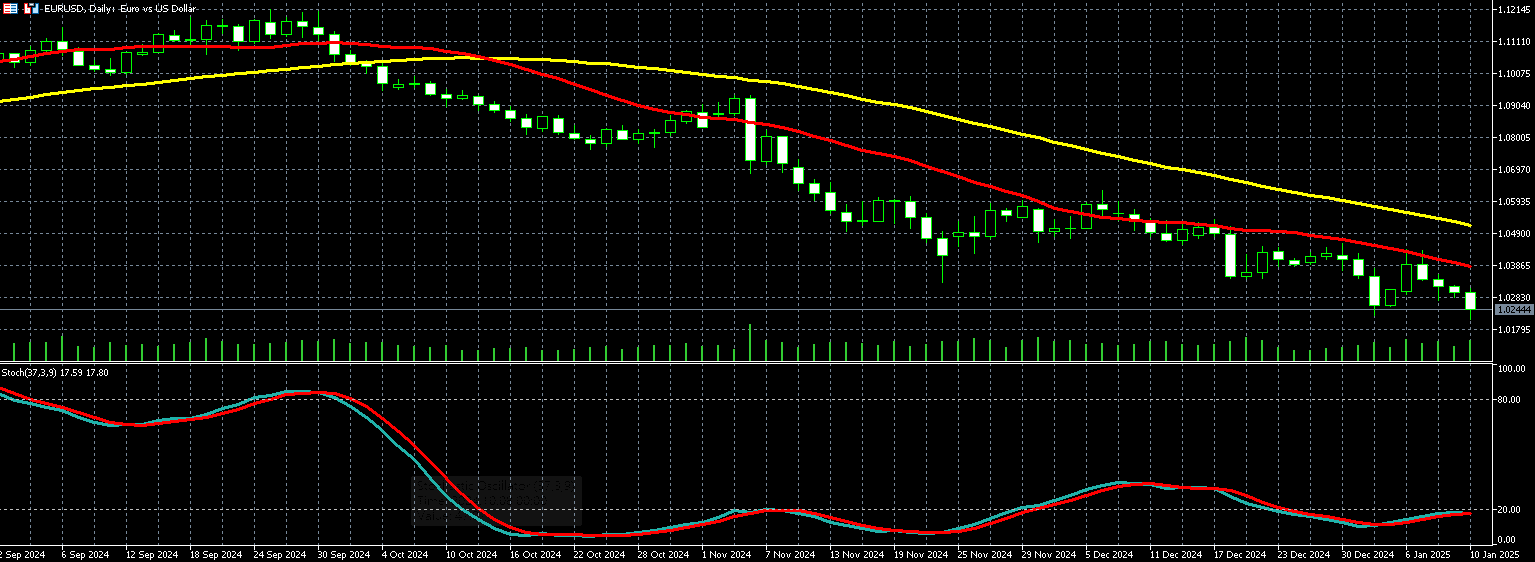Click the 18 Sep 2024 date label
The image size is (1535, 562).
coord(216,554)
